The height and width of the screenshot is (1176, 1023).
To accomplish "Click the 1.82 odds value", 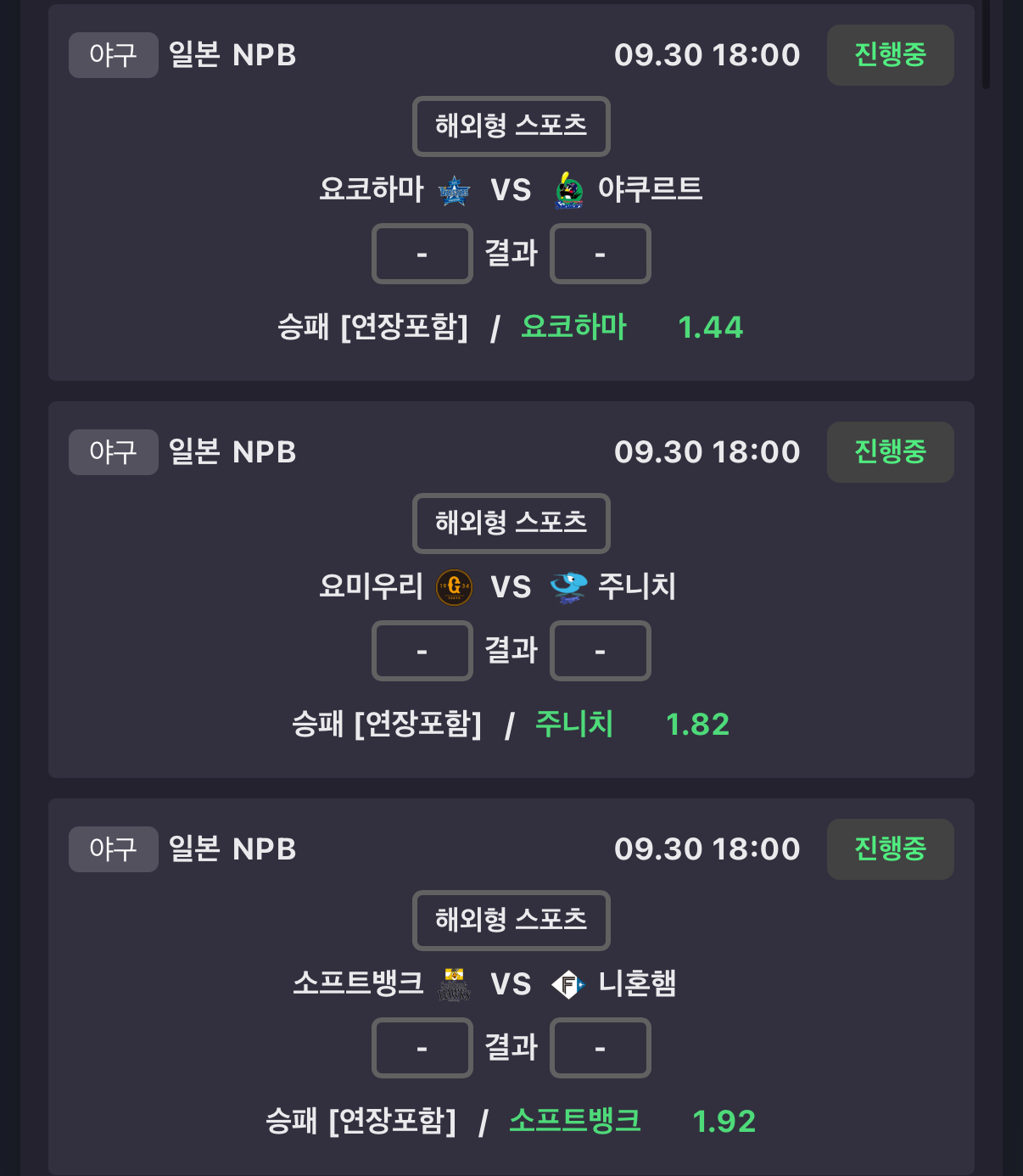I will pos(697,725).
